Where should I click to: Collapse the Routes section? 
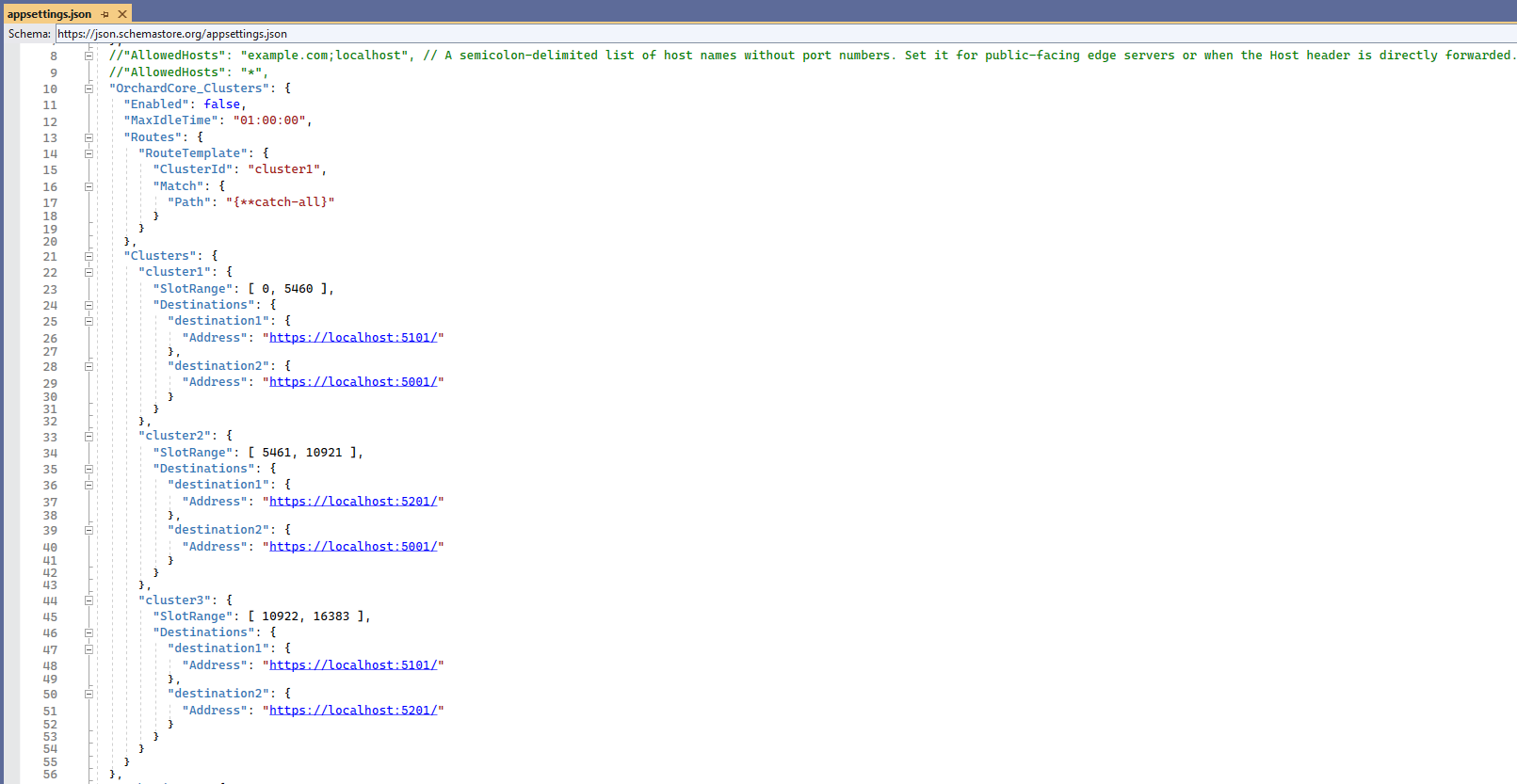[89, 137]
